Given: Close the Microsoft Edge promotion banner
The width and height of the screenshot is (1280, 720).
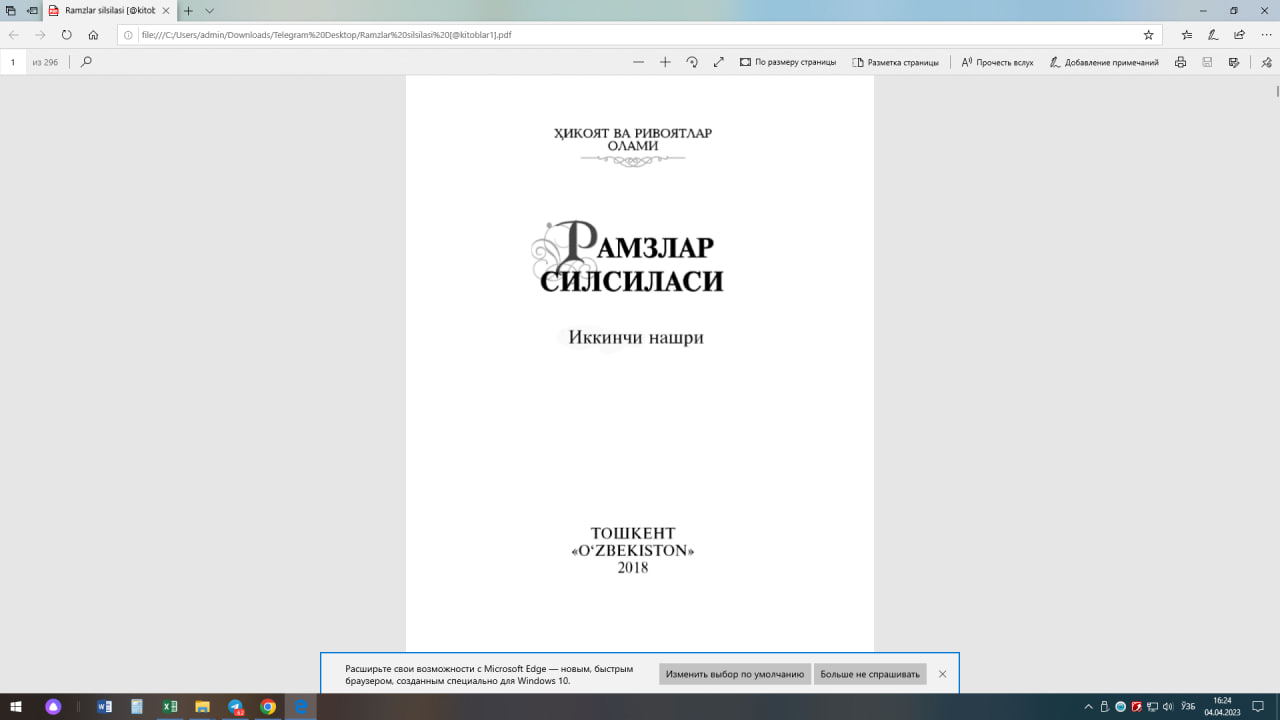Looking at the screenshot, I should click(x=942, y=674).
